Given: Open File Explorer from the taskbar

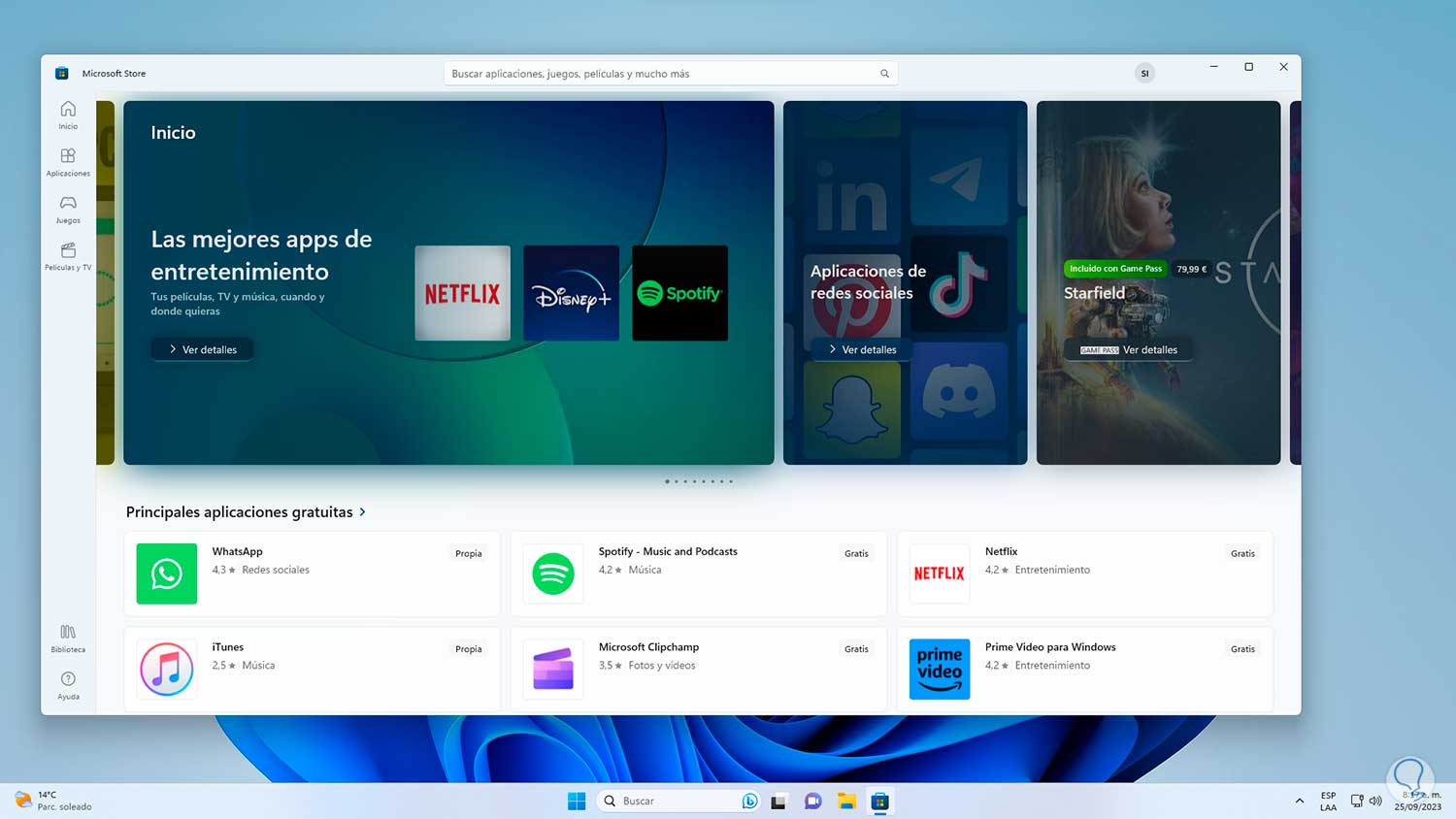Looking at the screenshot, I should click(846, 802).
